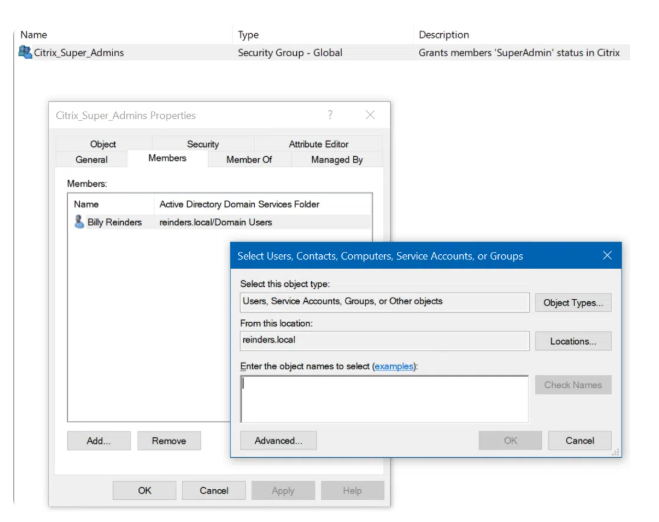Switch to the Security tab
659x522 pixels.
click(202, 144)
